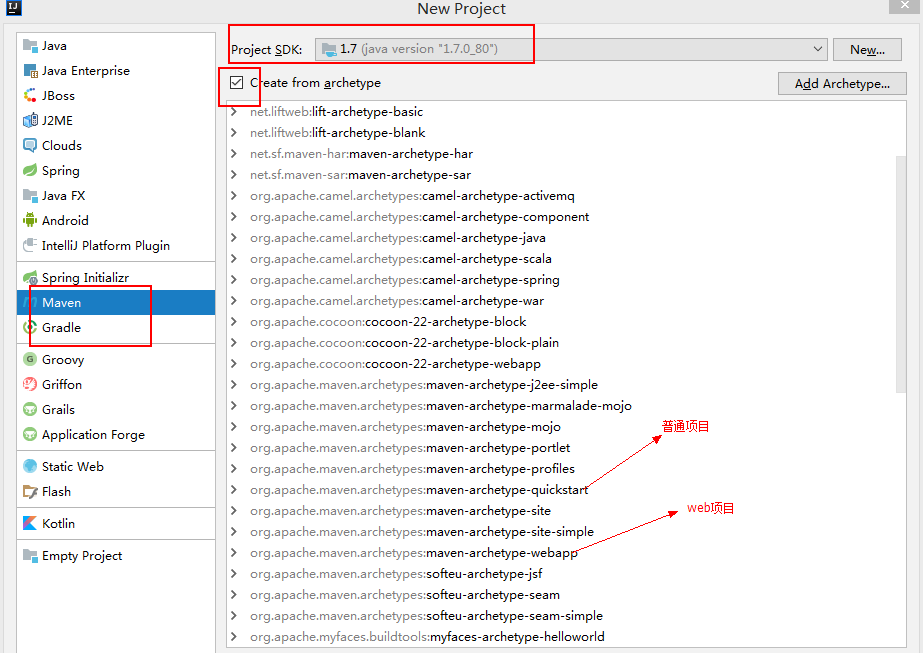Click the IntelliJ Platform Plugin icon

pos(30,246)
